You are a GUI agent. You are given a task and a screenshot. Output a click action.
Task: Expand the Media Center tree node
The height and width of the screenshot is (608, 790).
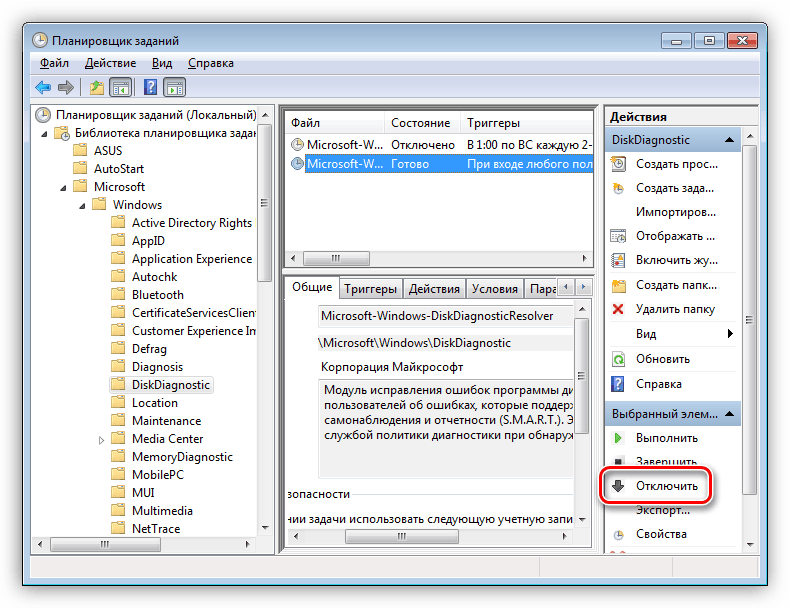(x=101, y=440)
